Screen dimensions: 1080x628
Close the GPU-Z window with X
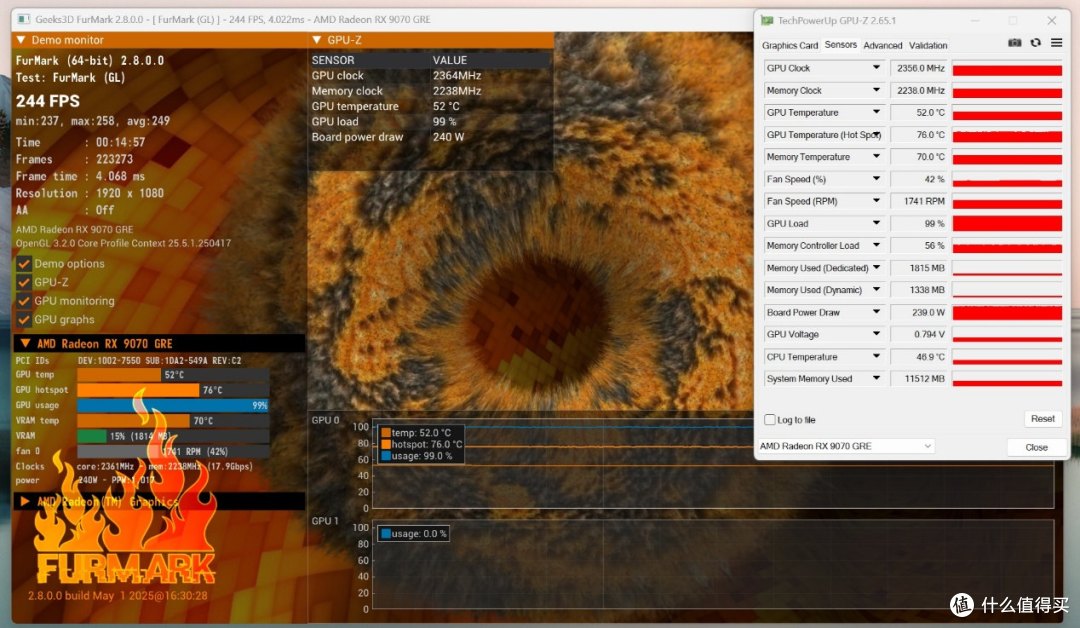pos(1051,21)
